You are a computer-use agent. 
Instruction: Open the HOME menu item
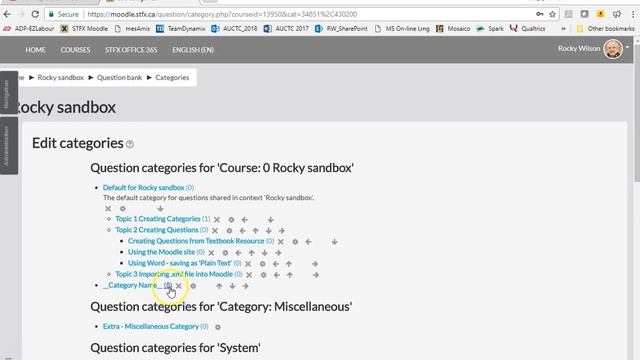click(35, 50)
